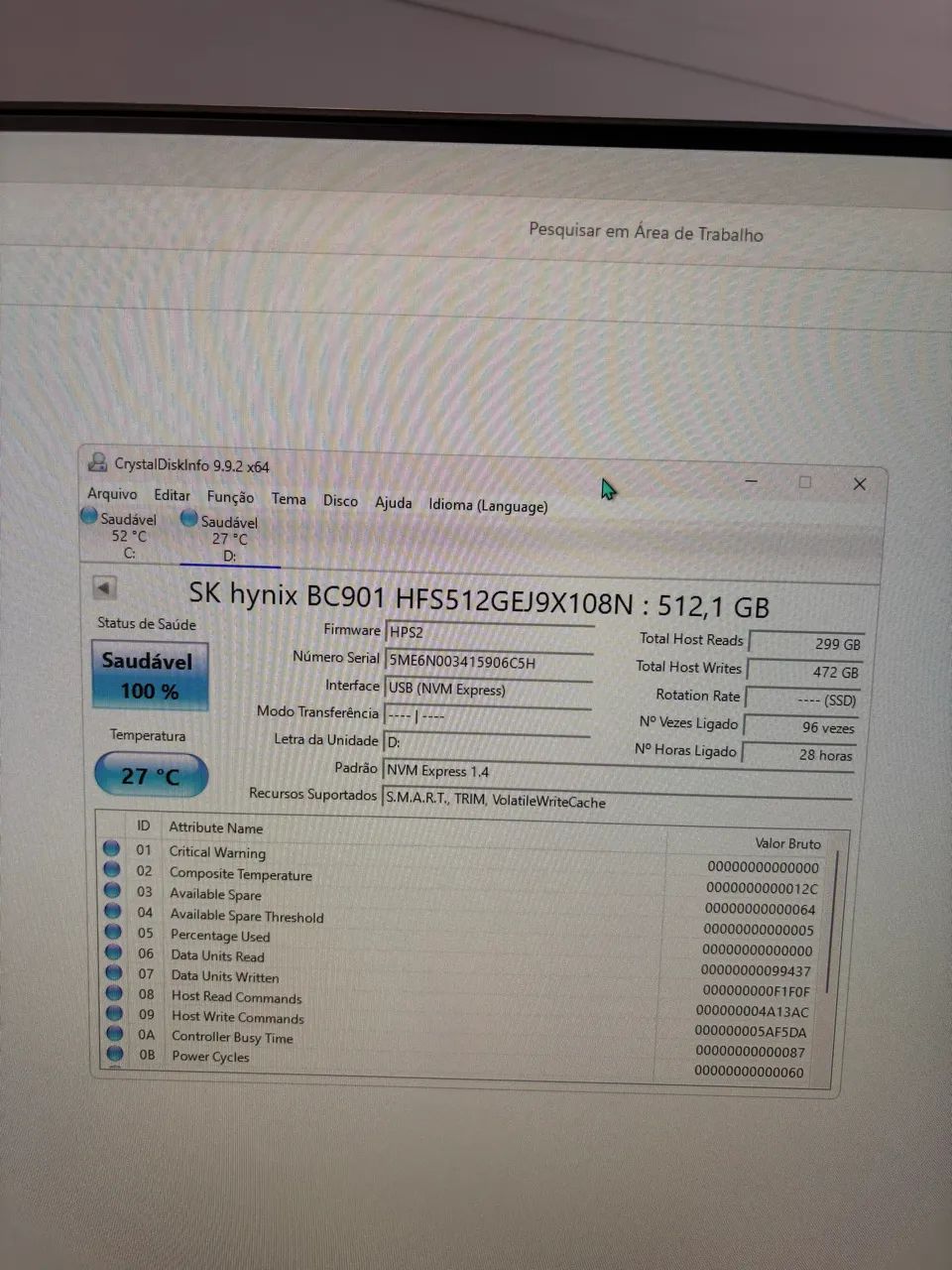The image size is (952, 1270).
Task: Click the status dot for Power Cycles
Action: point(116,1054)
